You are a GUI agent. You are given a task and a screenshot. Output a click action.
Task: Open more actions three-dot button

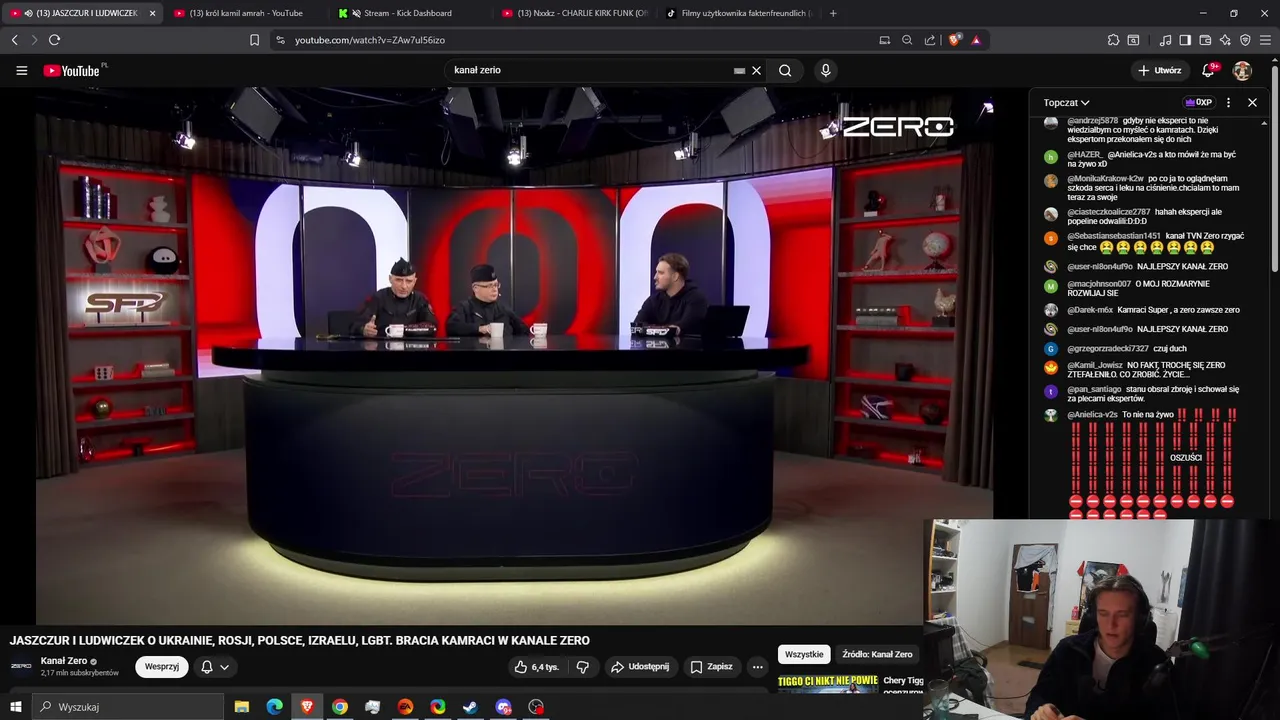pyautogui.click(x=758, y=667)
